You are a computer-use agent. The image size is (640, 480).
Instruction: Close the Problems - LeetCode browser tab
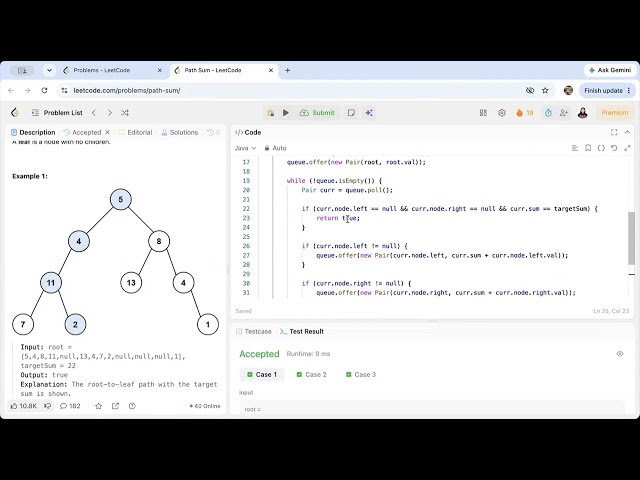[160, 70]
